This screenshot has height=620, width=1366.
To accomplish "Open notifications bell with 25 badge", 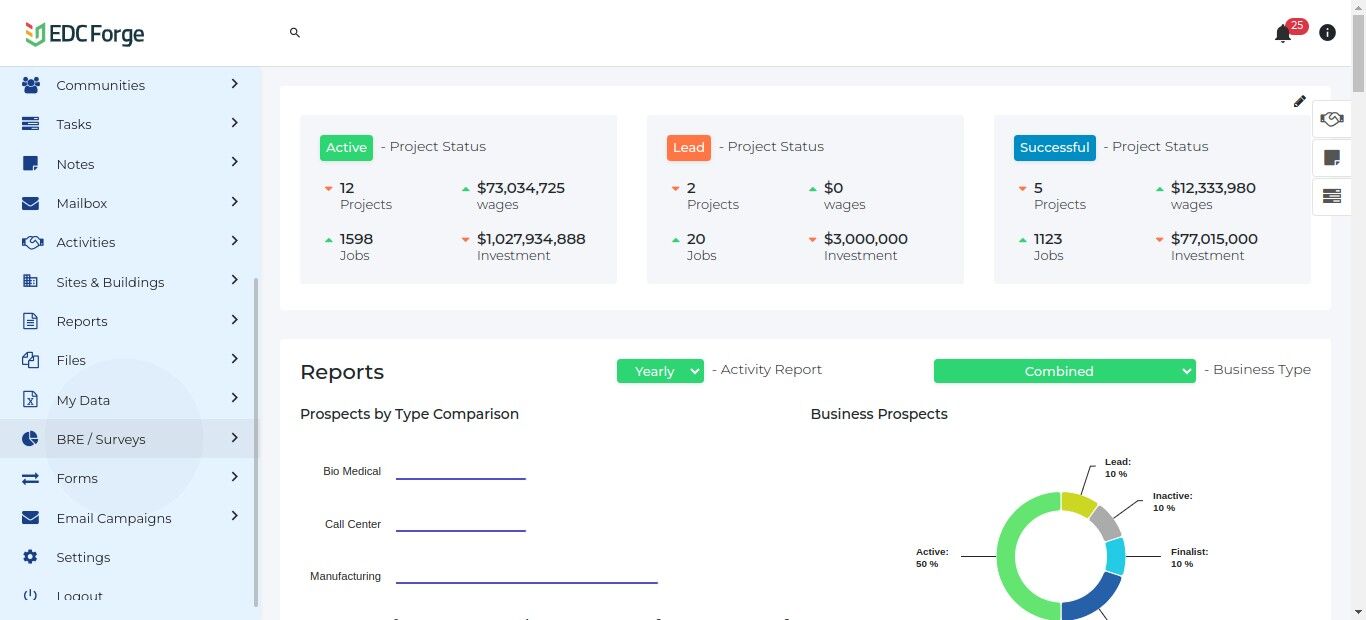I will tap(1283, 34).
